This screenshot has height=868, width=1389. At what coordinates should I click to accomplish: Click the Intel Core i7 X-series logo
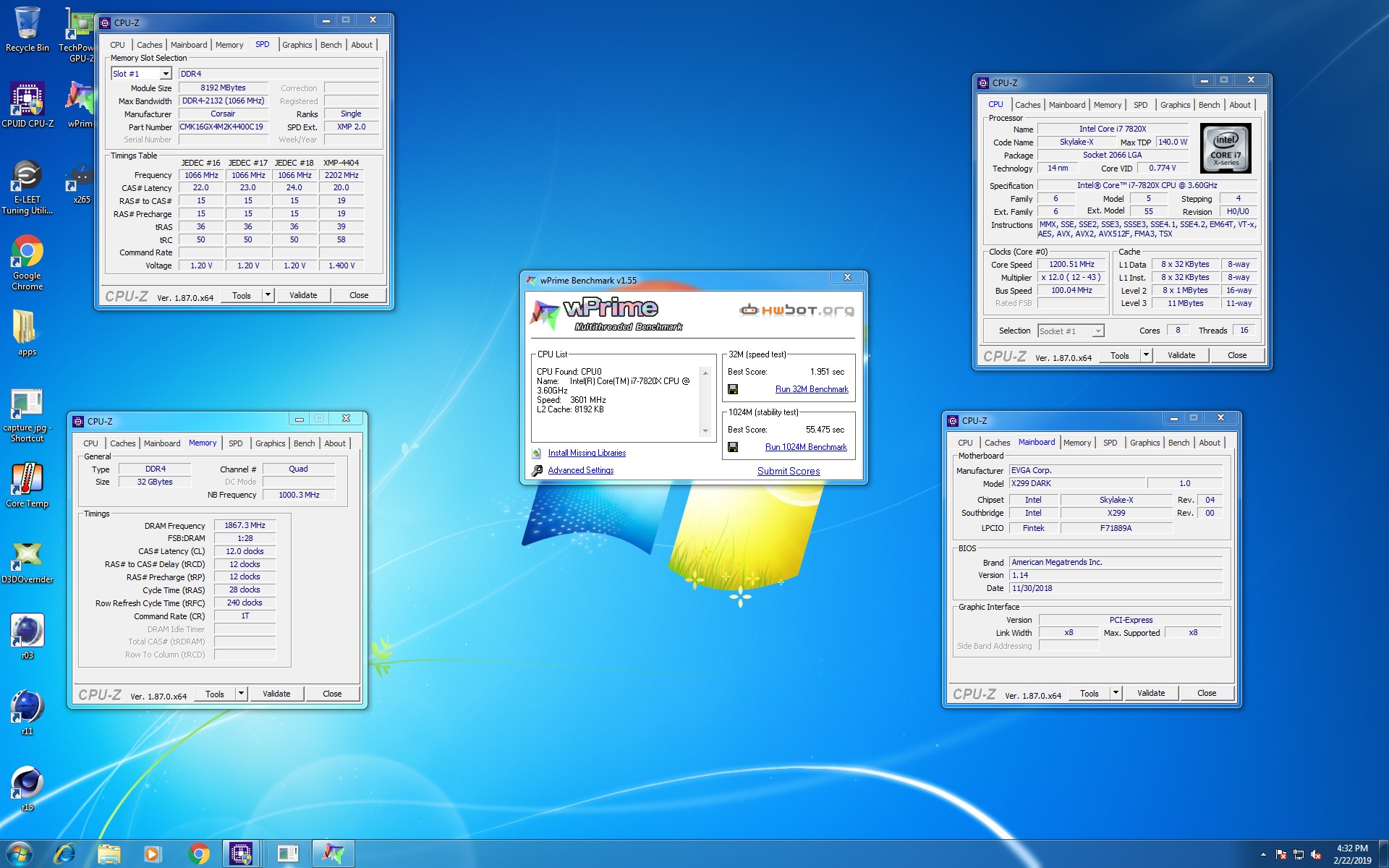[x=1226, y=148]
